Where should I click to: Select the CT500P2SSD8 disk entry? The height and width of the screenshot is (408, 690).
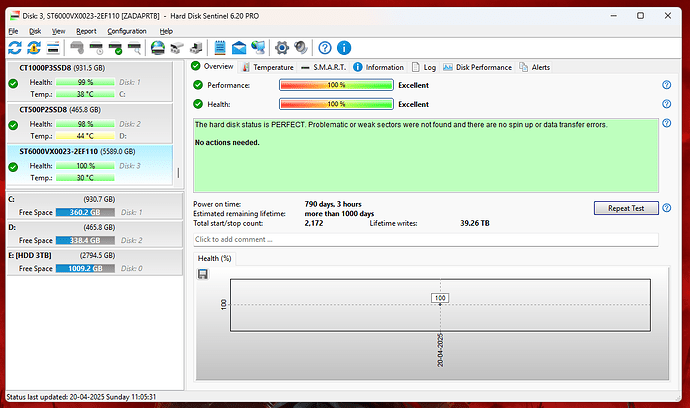pyautogui.click(x=90, y=123)
